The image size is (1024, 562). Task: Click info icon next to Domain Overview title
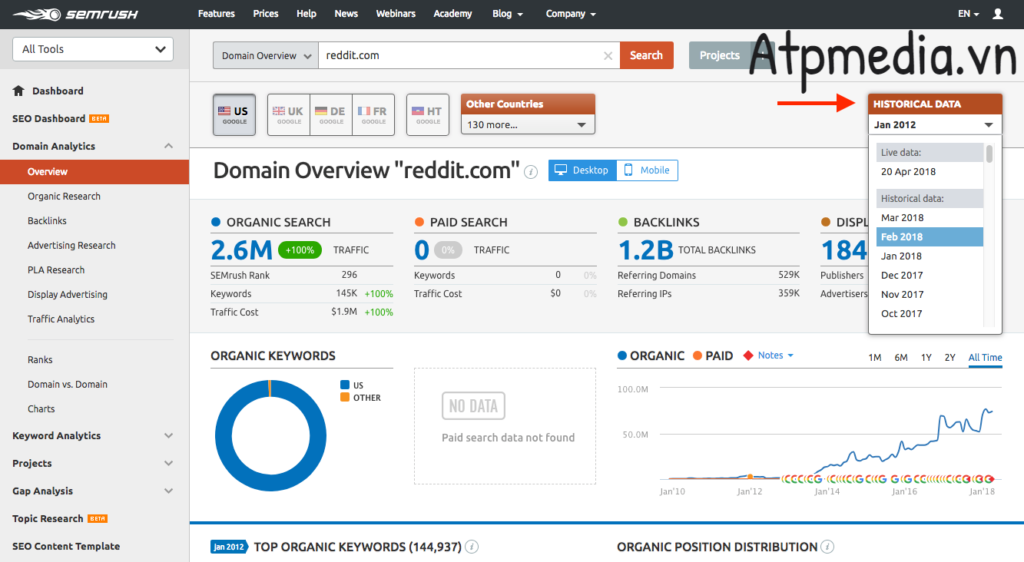(531, 172)
